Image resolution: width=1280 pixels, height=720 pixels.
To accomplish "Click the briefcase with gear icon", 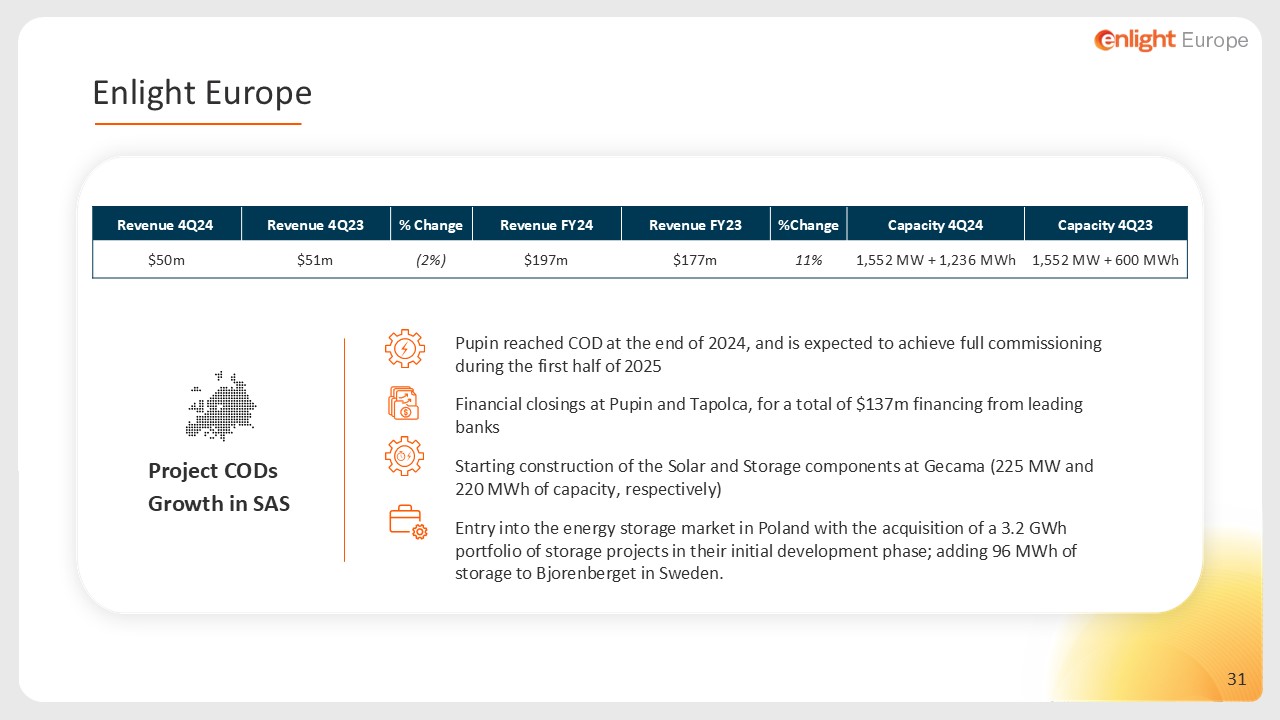I will point(407,523).
